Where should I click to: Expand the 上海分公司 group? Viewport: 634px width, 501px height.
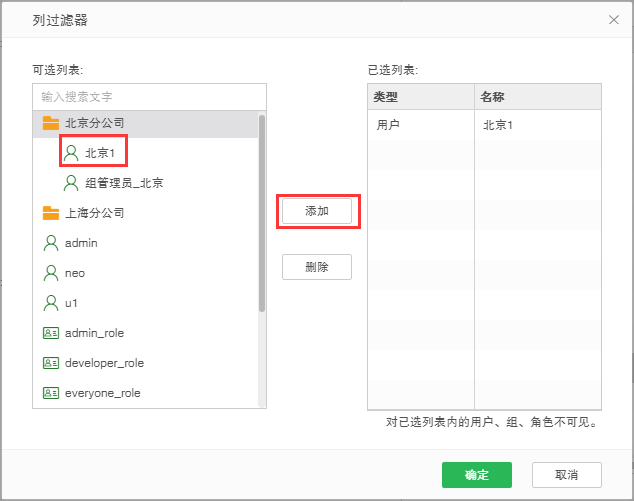95,213
